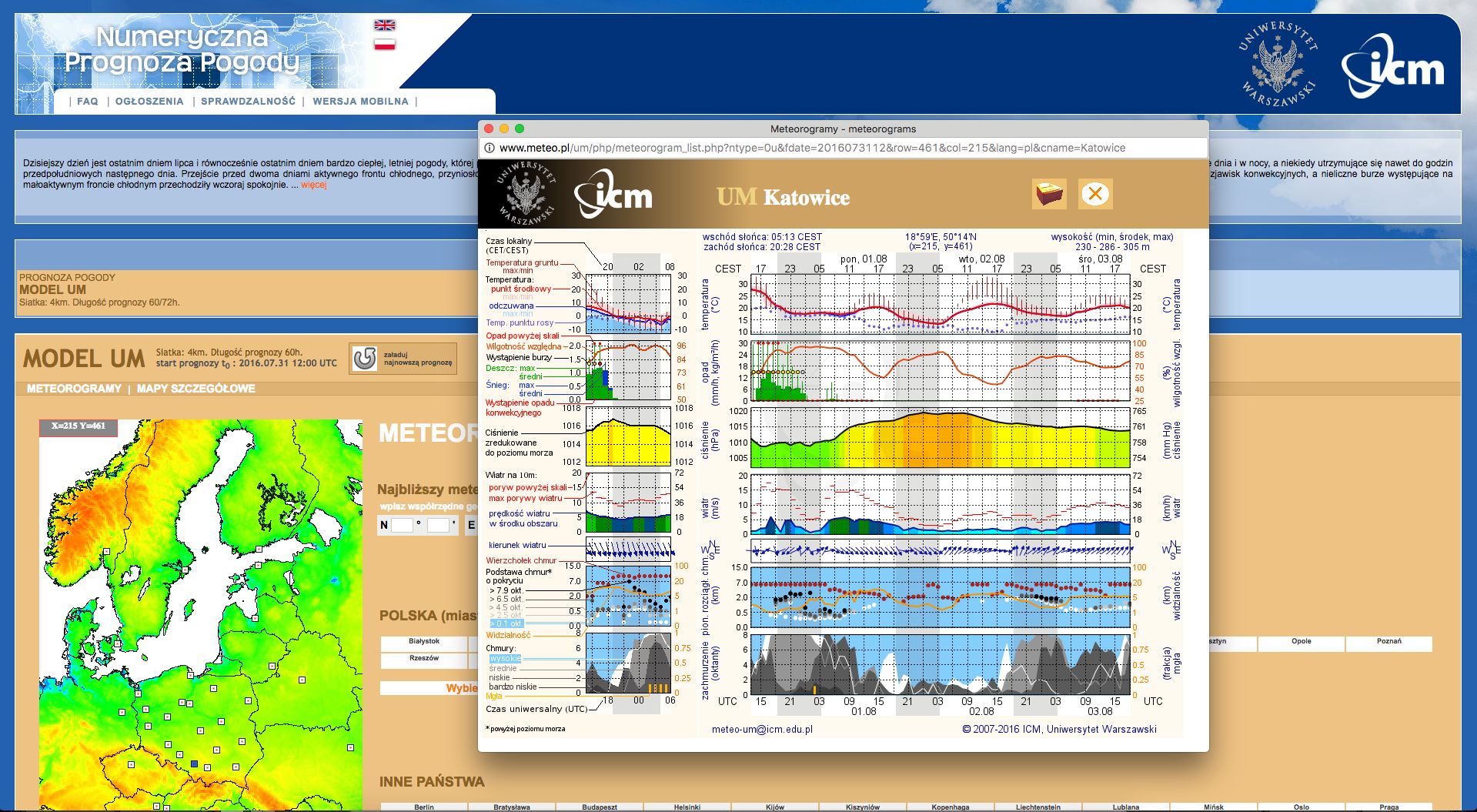The image size is (1477, 812).
Task: Open the OGŁOSZENIA menu item
Action: tap(149, 101)
